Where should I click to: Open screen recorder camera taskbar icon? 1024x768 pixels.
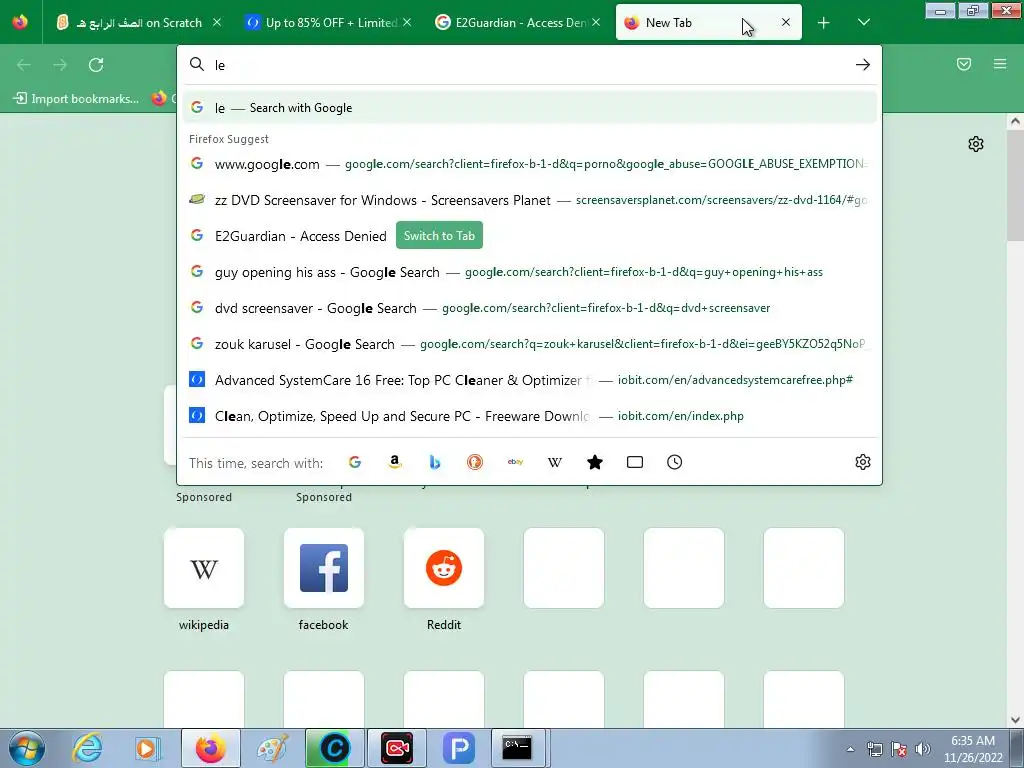[396, 748]
